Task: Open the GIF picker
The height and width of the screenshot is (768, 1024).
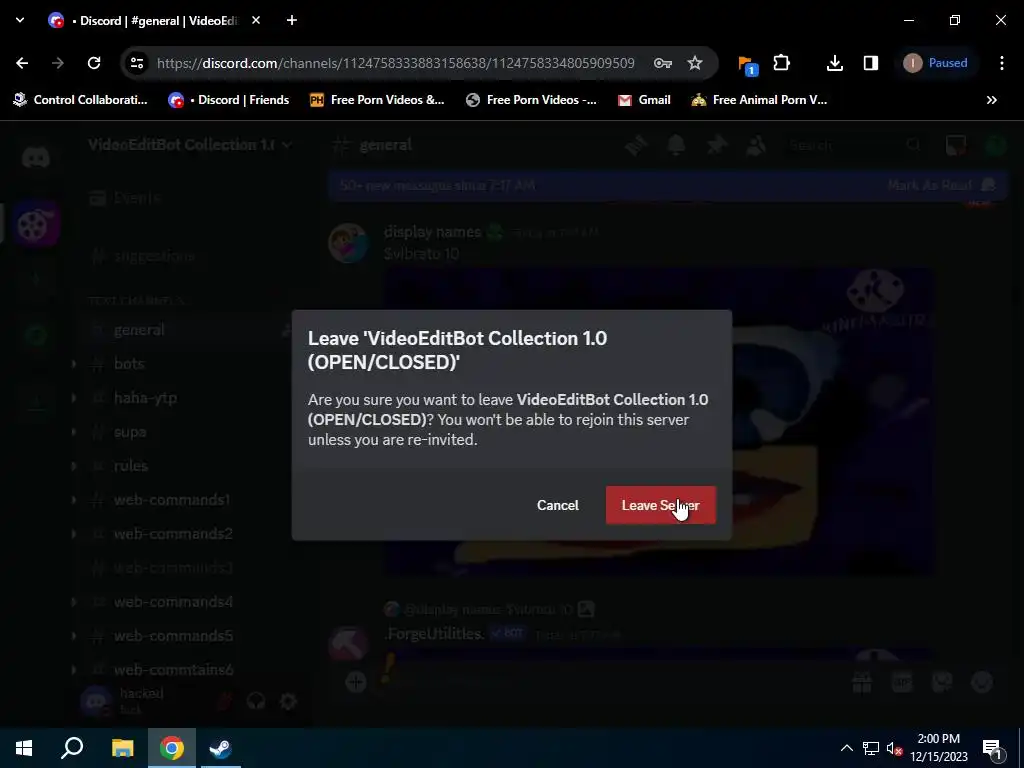Action: [x=902, y=682]
